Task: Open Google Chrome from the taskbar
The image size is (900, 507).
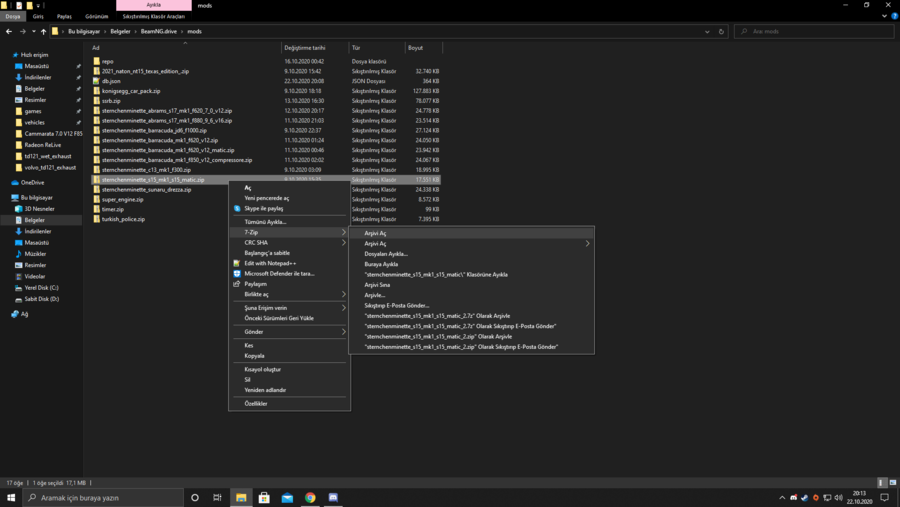Action: [x=310, y=497]
